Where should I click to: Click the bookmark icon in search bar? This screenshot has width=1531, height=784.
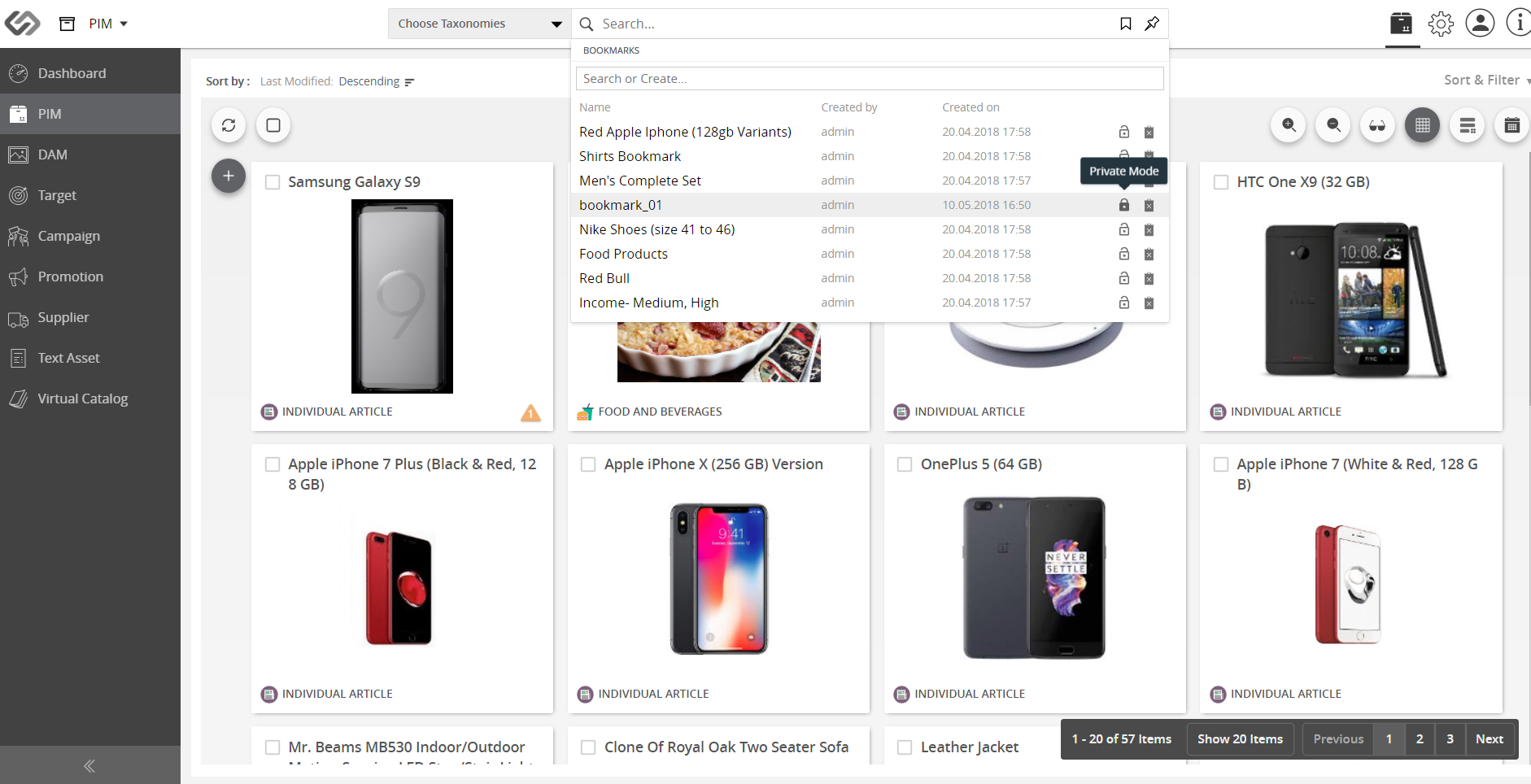point(1126,24)
